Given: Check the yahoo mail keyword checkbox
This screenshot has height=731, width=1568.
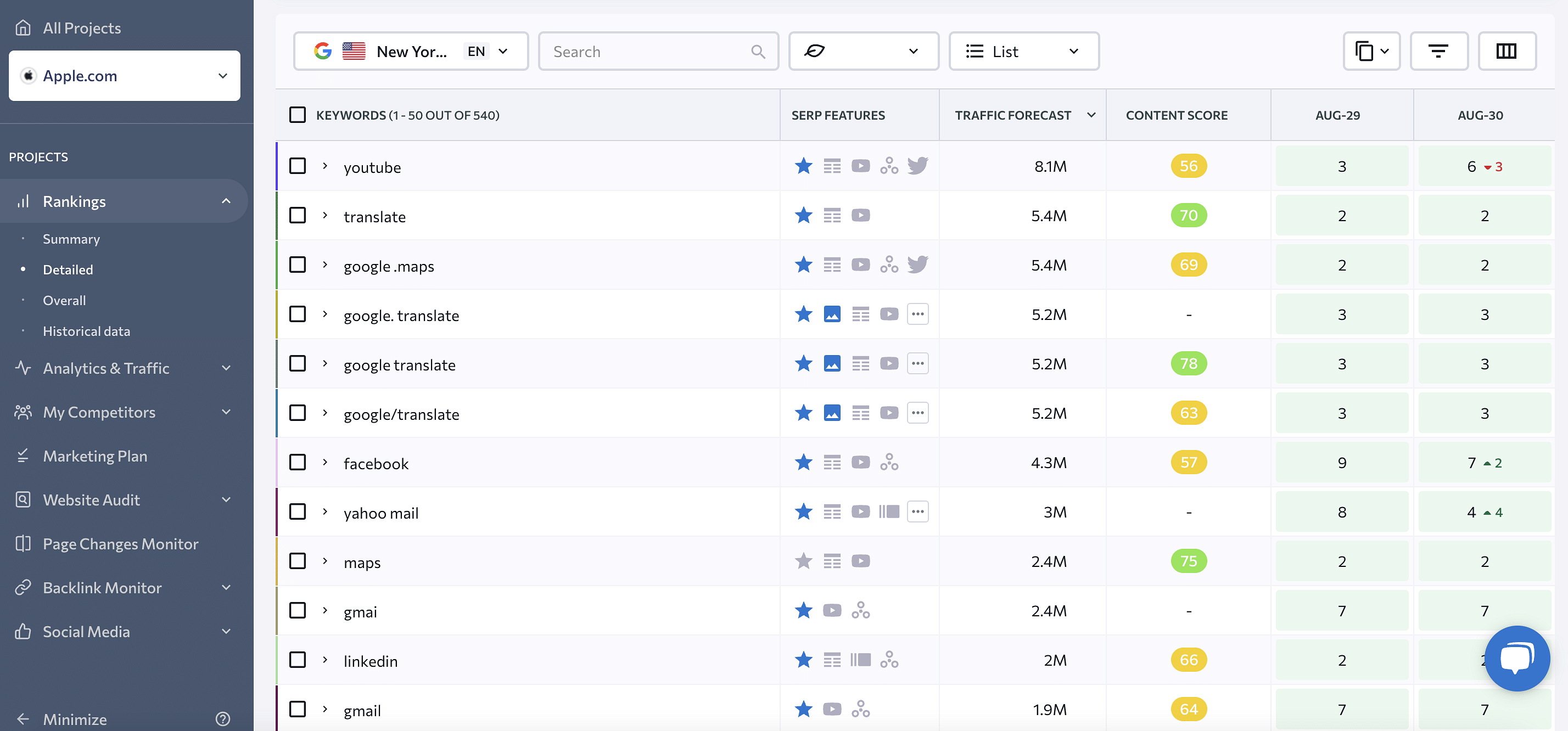Looking at the screenshot, I should point(297,511).
